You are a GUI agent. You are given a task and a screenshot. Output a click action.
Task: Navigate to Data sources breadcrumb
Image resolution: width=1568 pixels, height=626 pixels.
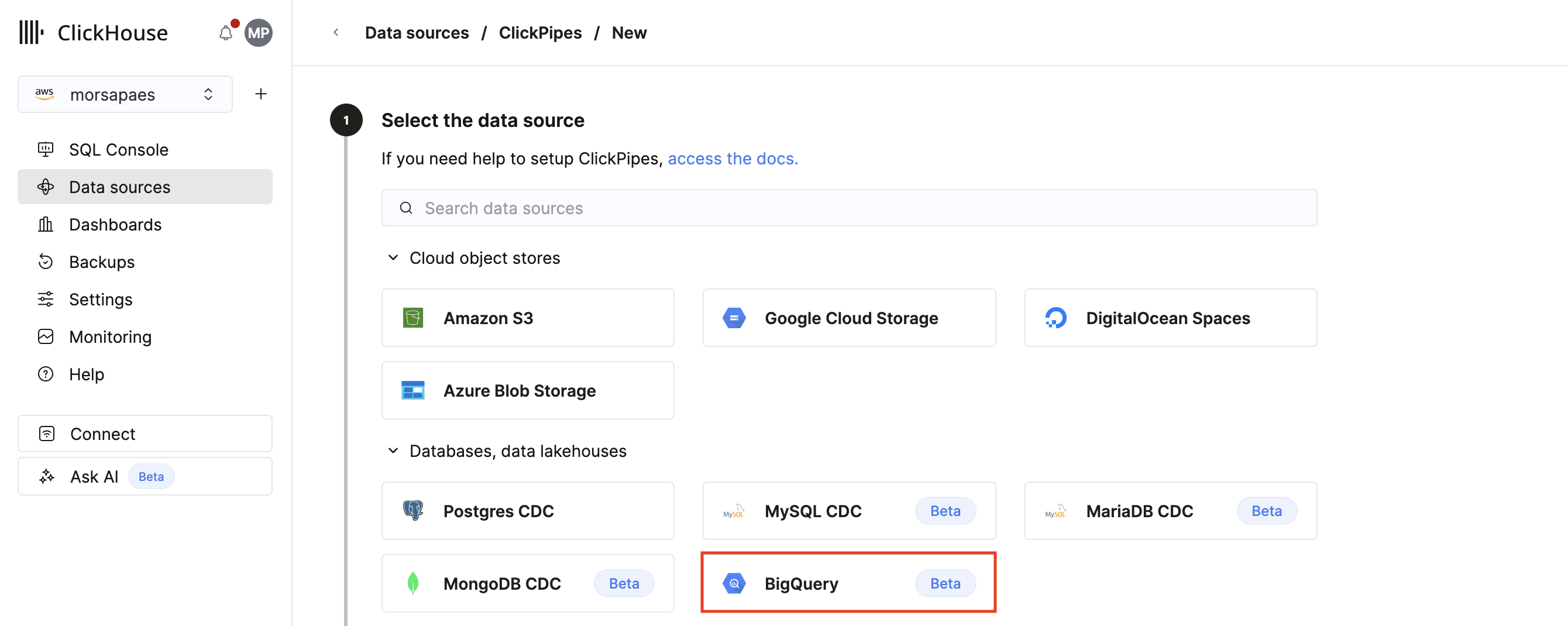coord(417,32)
